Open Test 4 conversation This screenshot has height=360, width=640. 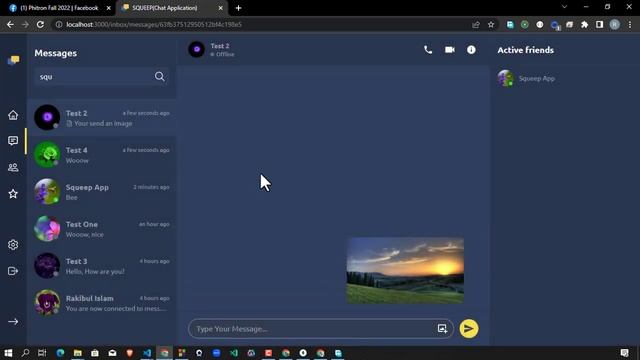(102, 155)
